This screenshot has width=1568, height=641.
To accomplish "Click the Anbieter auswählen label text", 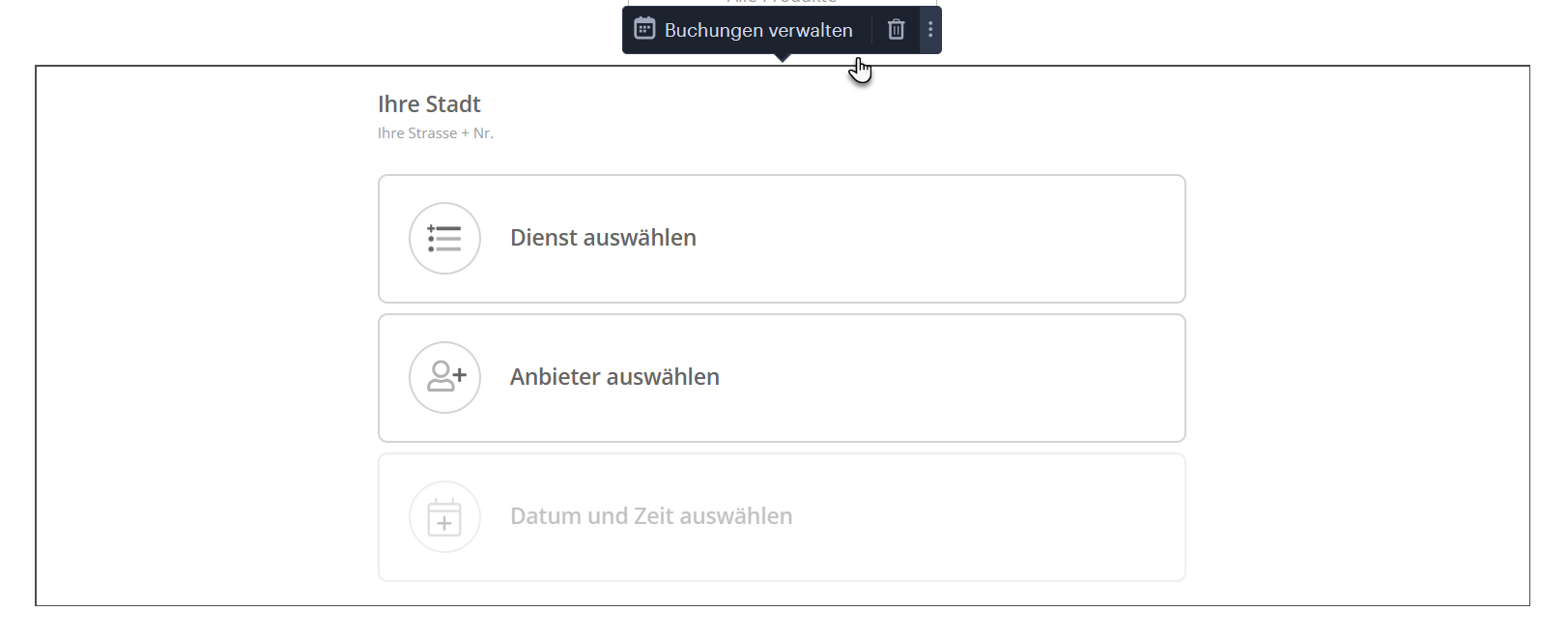I will [x=614, y=377].
